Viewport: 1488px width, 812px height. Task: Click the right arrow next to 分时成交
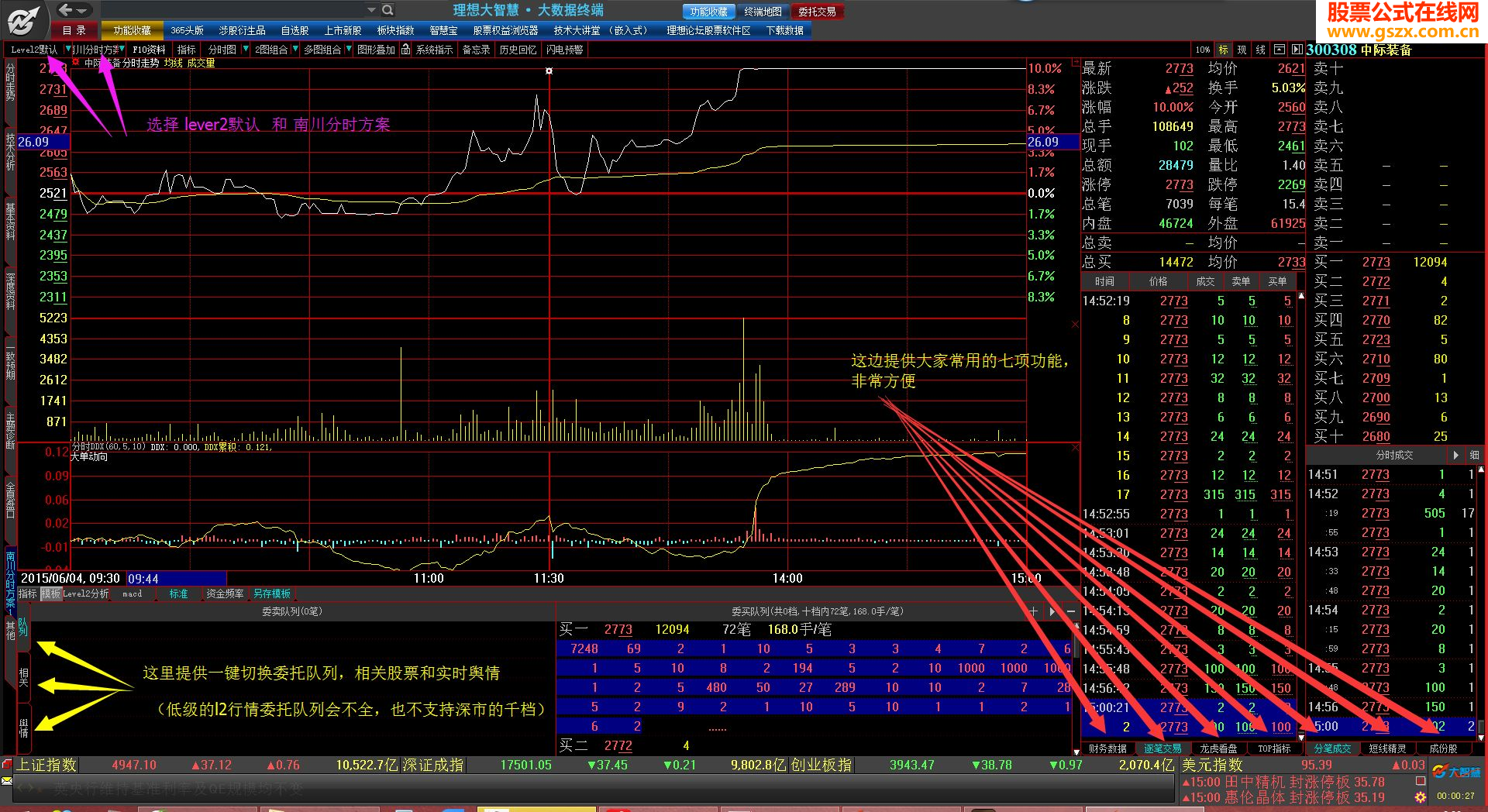tap(1456, 455)
